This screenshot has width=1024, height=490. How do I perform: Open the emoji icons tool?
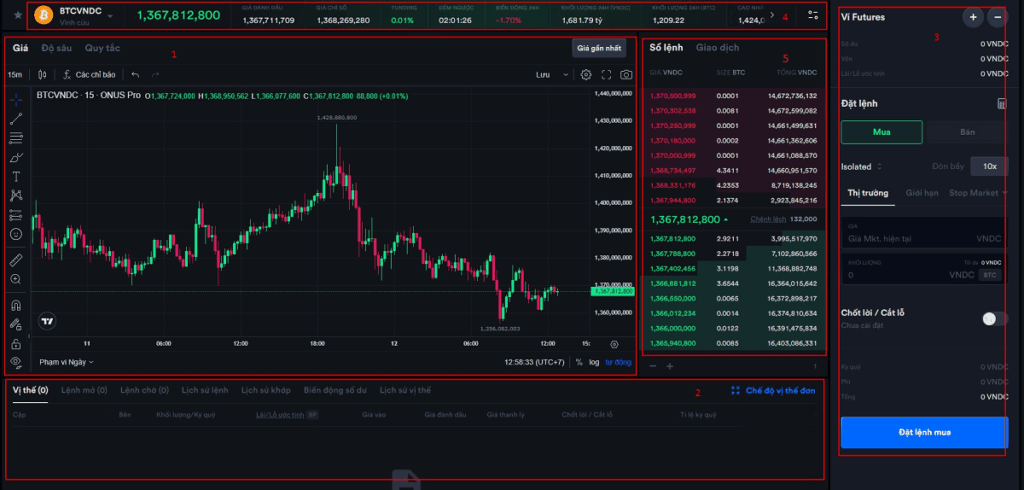pyautogui.click(x=16, y=234)
